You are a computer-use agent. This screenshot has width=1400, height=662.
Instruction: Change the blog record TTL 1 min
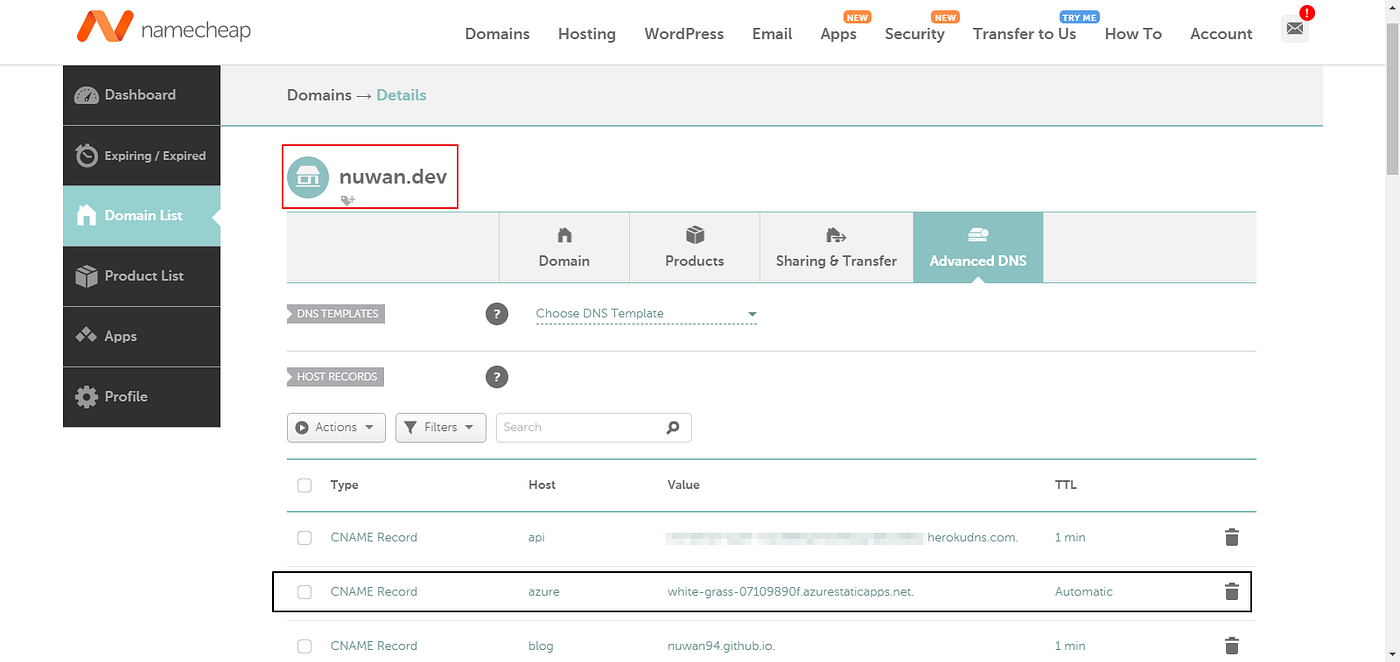[1070, 645]
